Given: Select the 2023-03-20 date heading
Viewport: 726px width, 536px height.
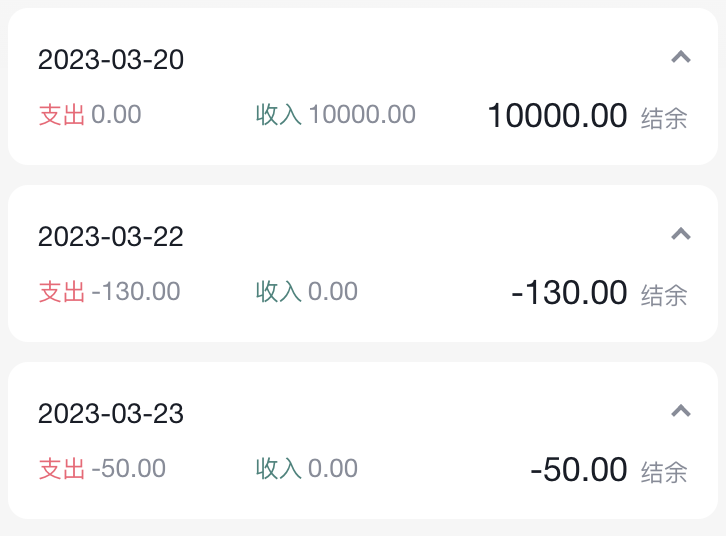Looking at the screenshot, I should [111, 60].
